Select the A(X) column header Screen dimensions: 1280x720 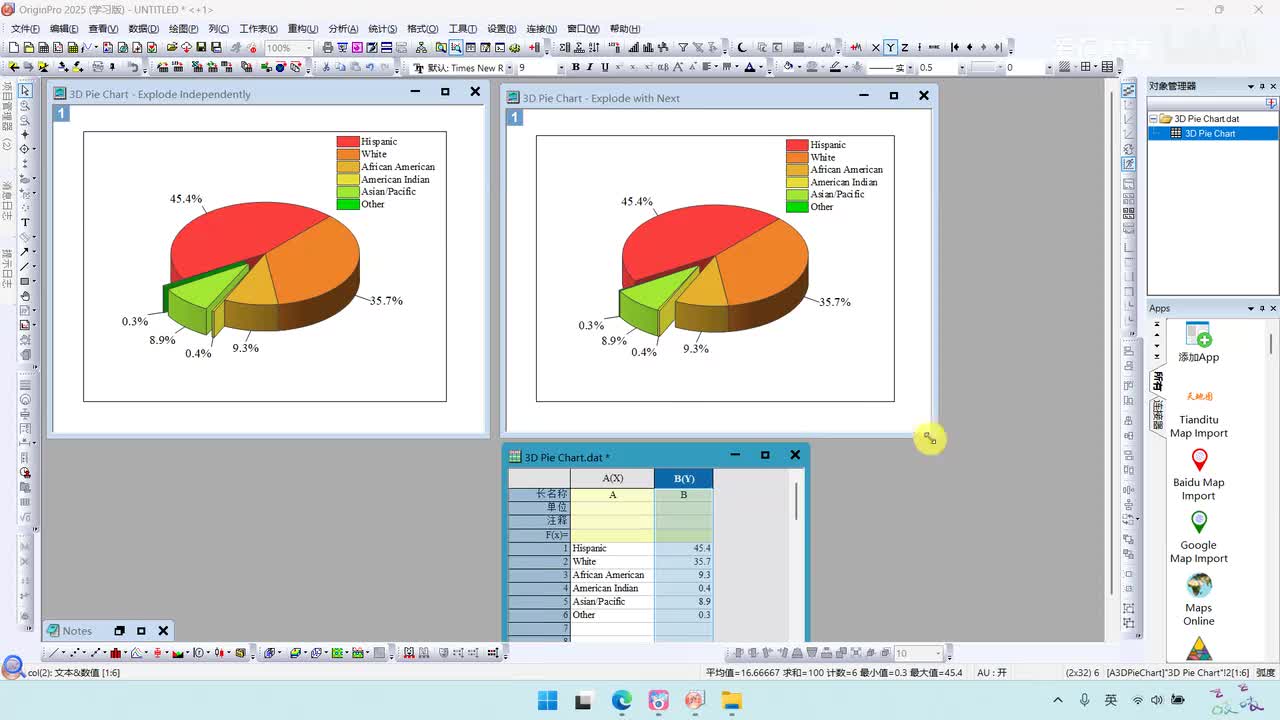coord(612,479)
